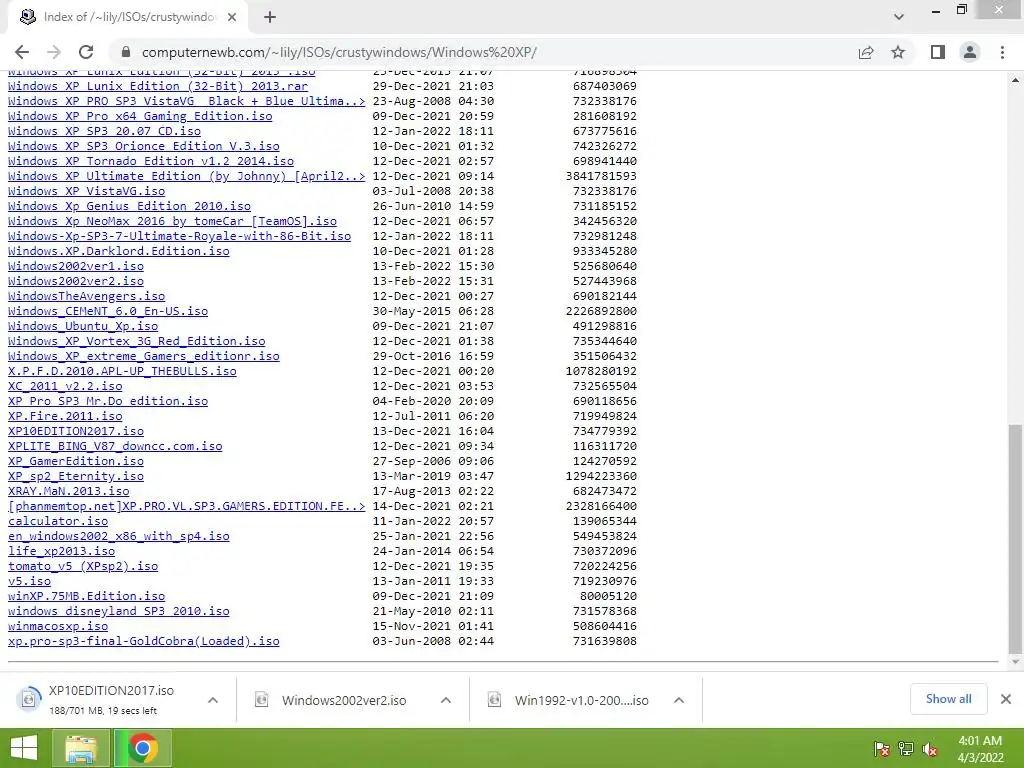
Task: Open Windows XP Lunix Edition (32-Bit) 2013.rar
Action: [x=158, y=86]
